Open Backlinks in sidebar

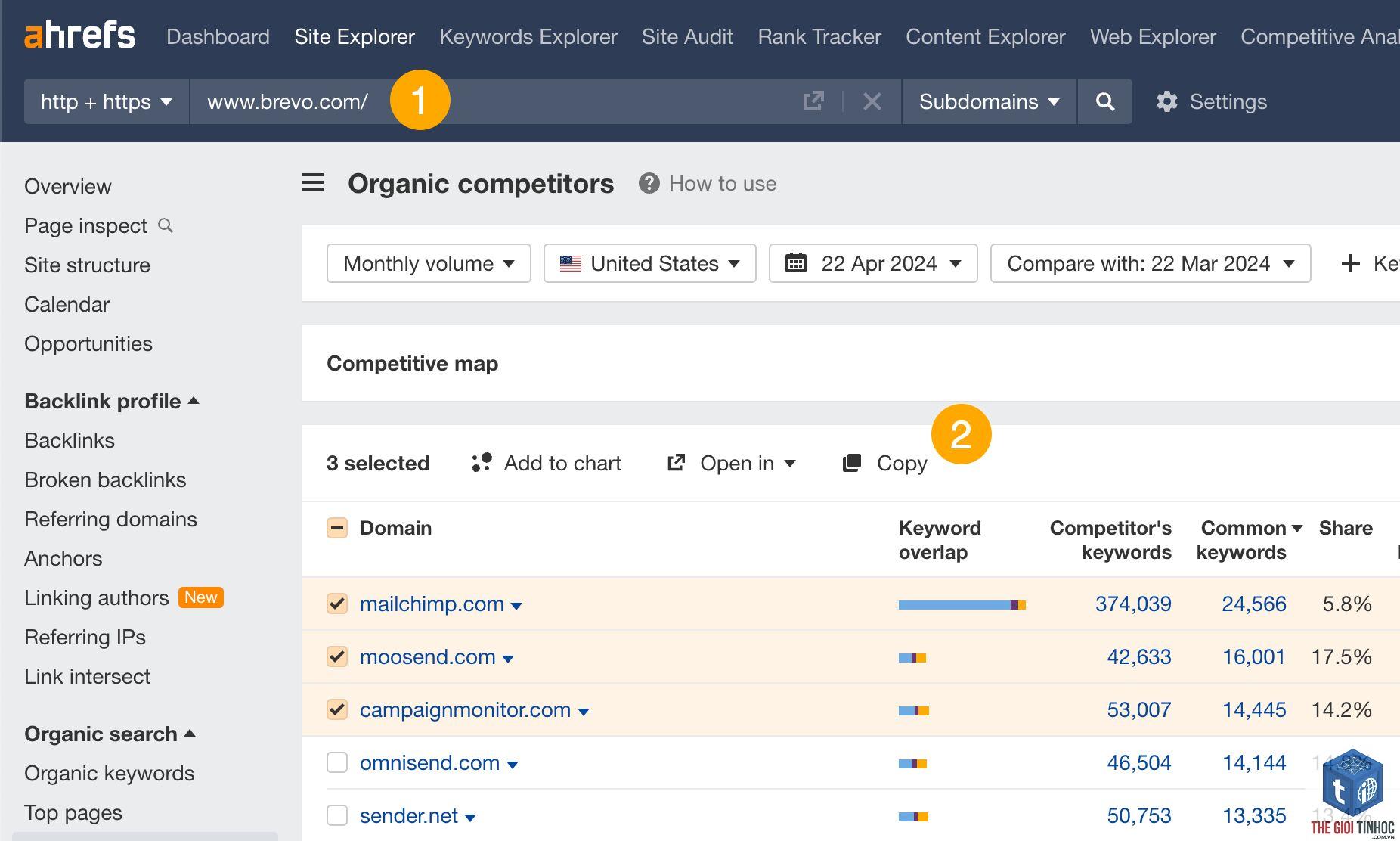70,440
